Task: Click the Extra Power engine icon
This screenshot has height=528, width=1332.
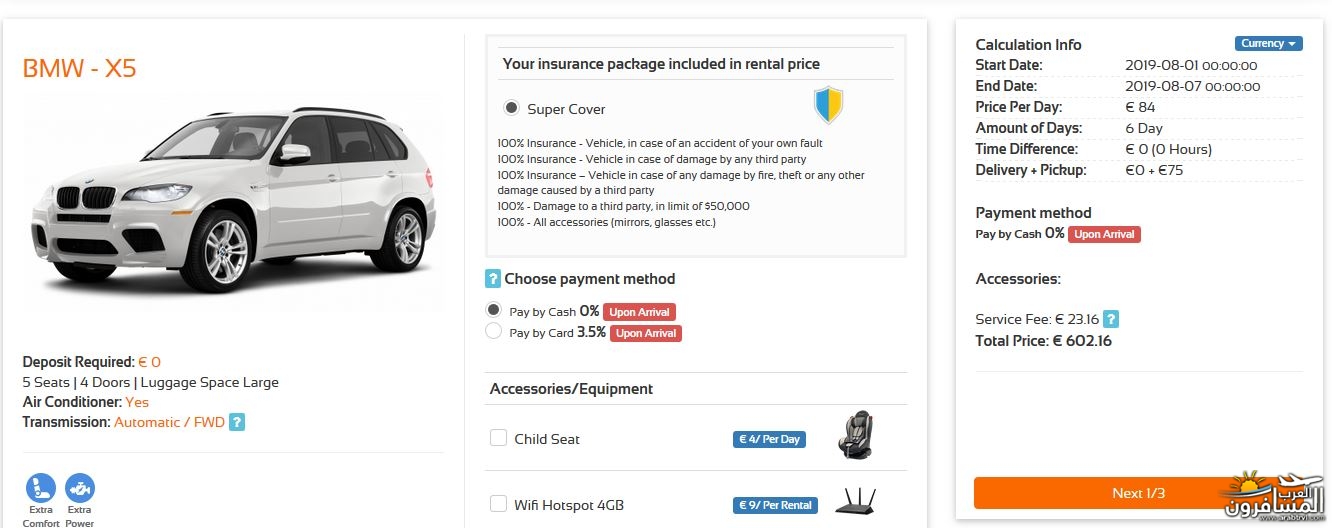Action: click(80, 488)
